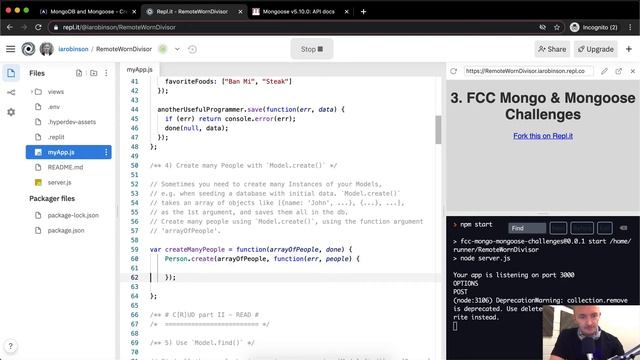Open the Incognito profile indicator
Viewport: 640px width, 360px height.
pyautogui.click(x=594, y=27)
